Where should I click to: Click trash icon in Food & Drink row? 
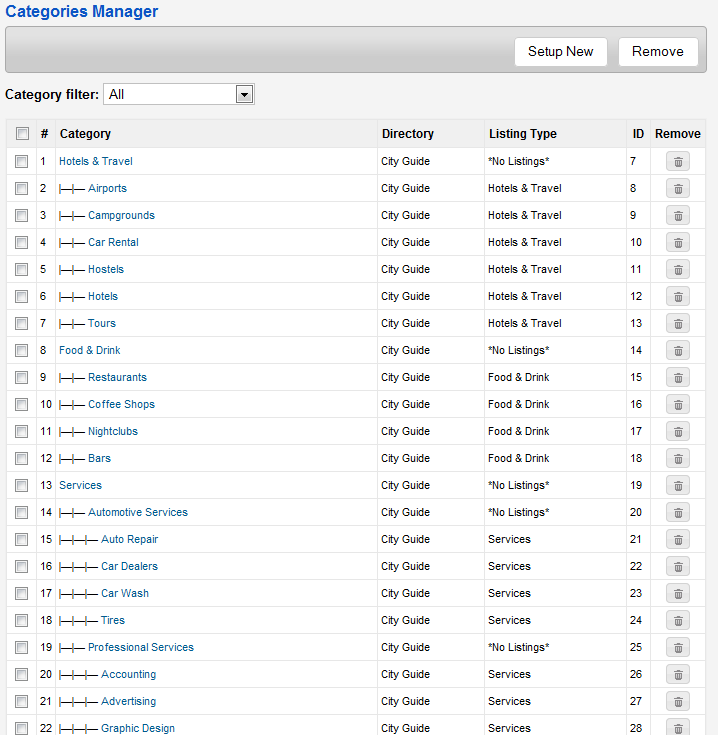pos(677,350)
